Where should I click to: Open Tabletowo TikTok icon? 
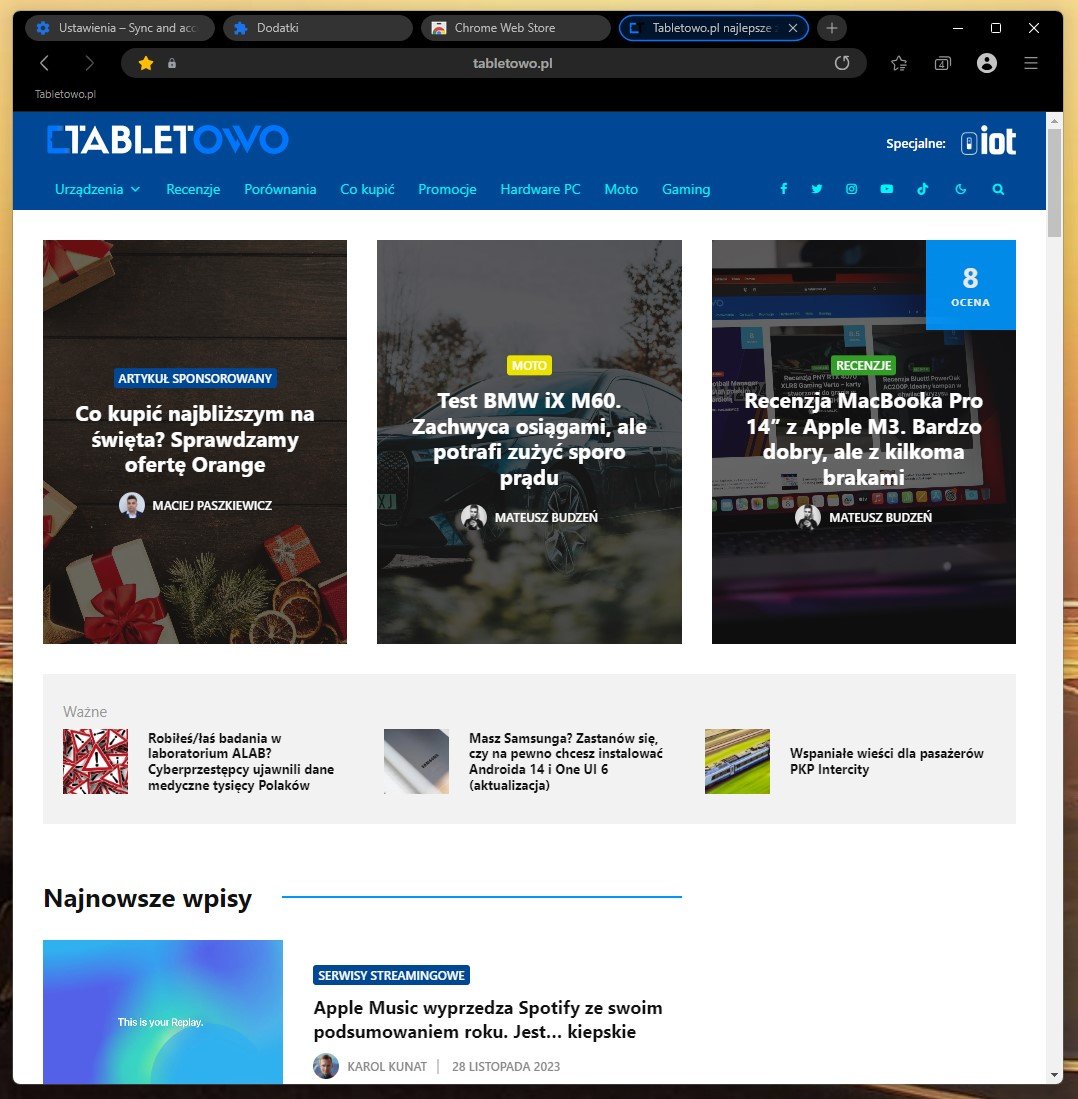(923, 189)
